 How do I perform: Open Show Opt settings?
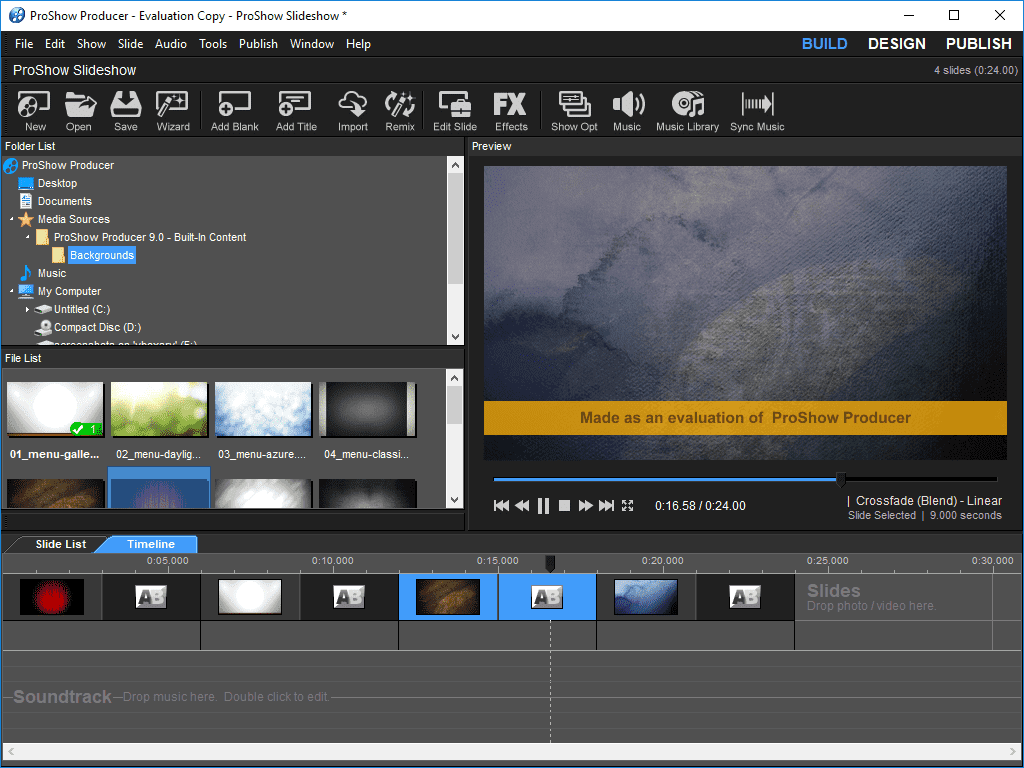pos(574,110)
